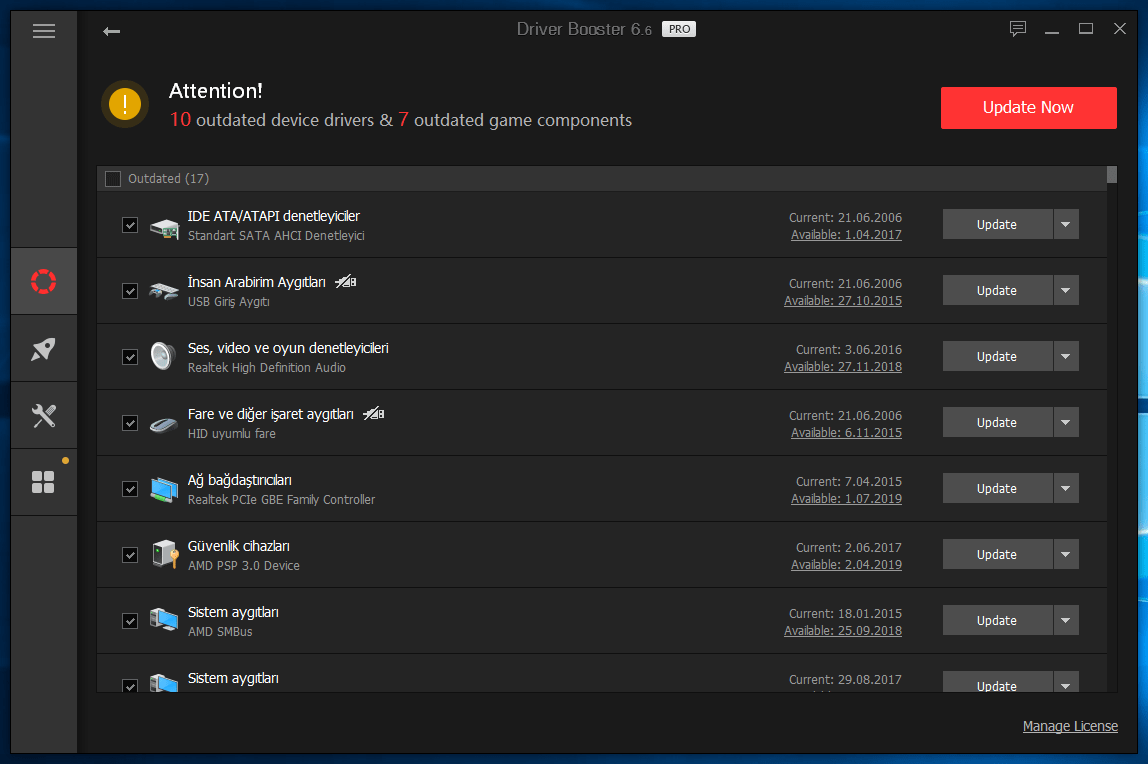Expand Update options for AMD PSP 3.0 Device

[x=1066, y=554]
